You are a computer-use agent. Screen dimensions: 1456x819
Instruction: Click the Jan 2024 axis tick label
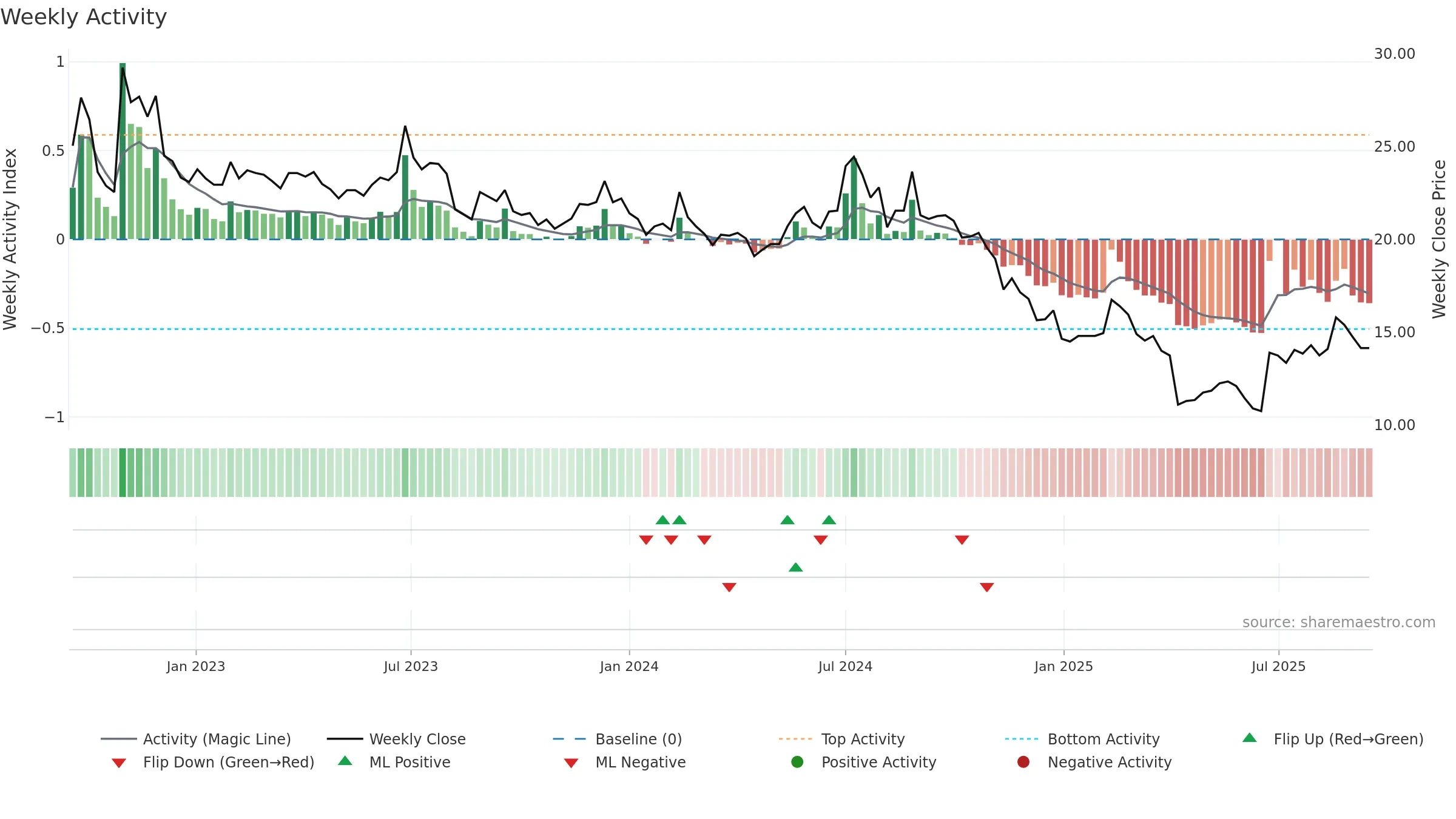[x=629, y=666]
